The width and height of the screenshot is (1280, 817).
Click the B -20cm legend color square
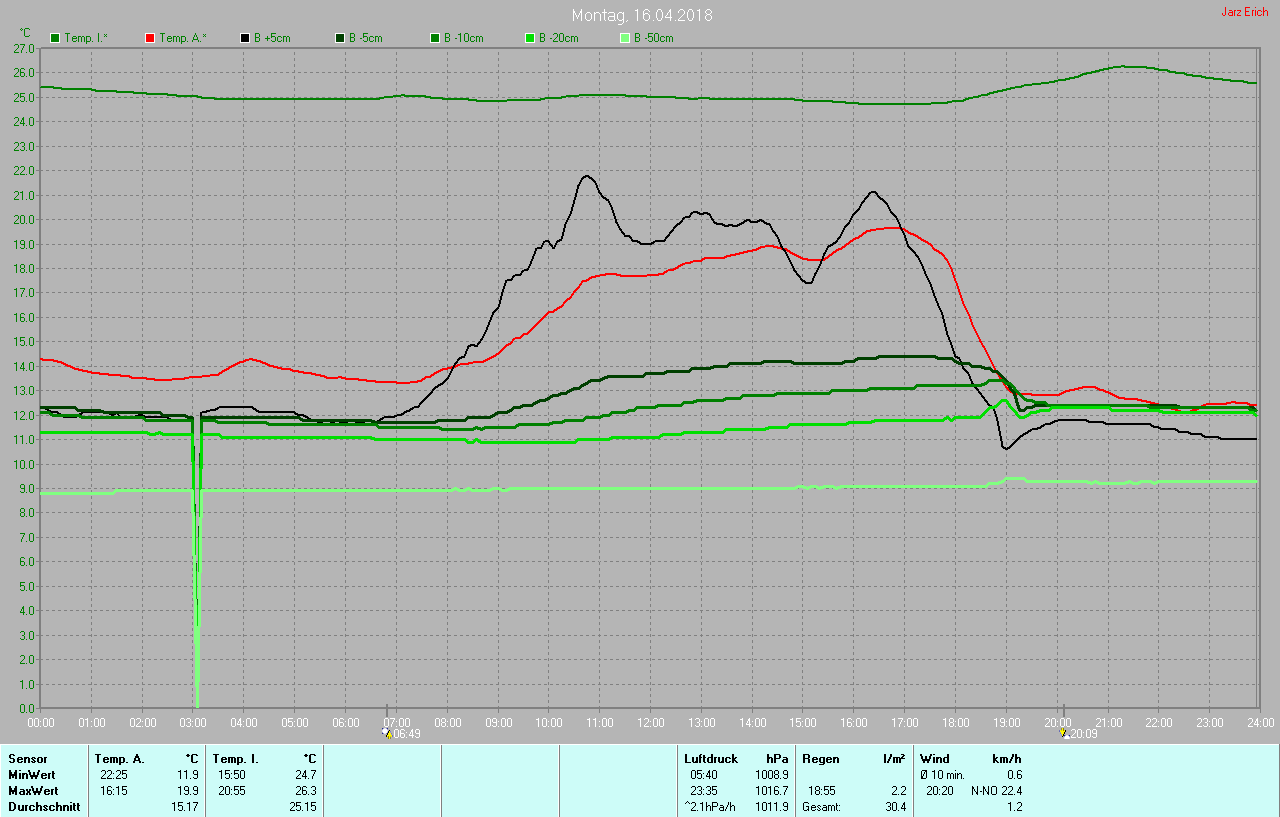tap(530, 38)
